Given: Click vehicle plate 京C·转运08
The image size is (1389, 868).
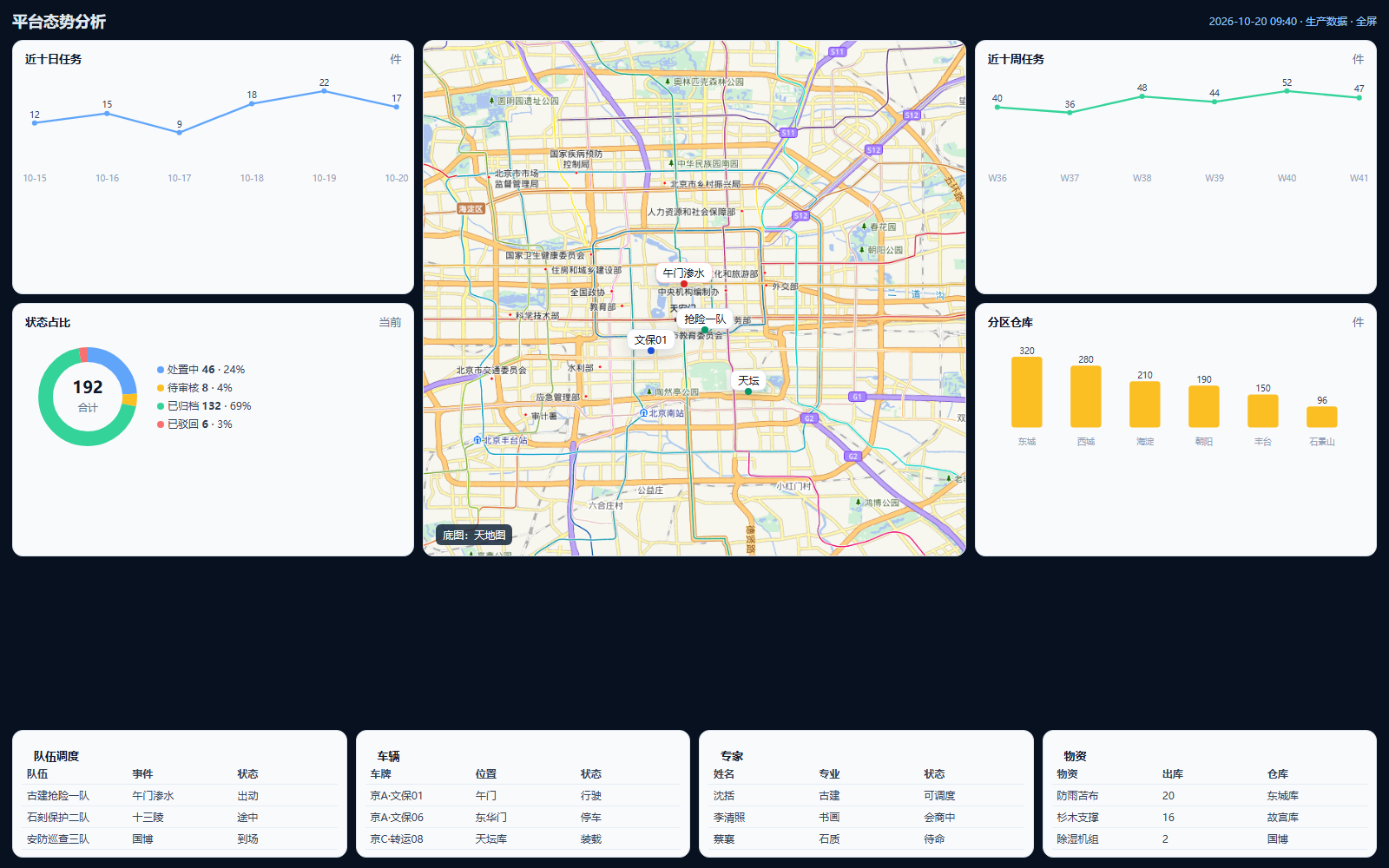Looking at the screenshot, I should [x=397, y=839].
